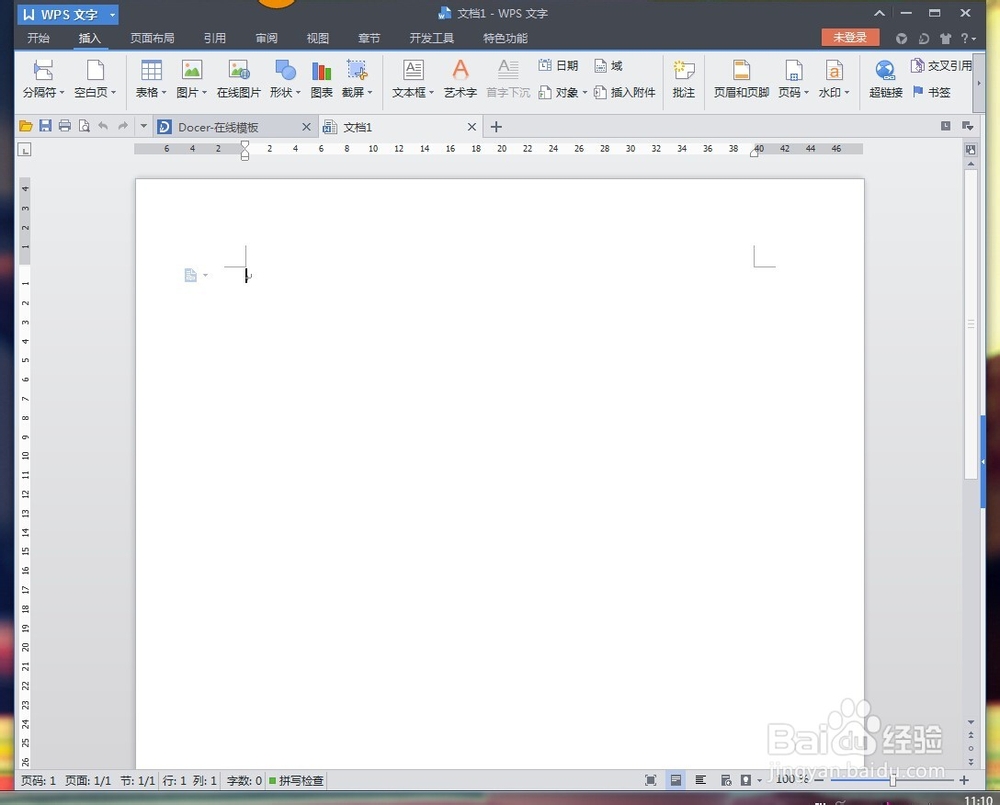Image resolution: width=1000 pixels, height=805 pixels.
Task: Switch to web layout view icon
Action: [x=726, y=780]
